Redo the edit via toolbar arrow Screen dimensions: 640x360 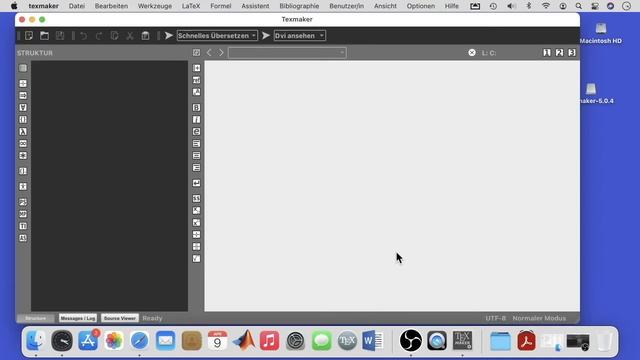point(99,36)
